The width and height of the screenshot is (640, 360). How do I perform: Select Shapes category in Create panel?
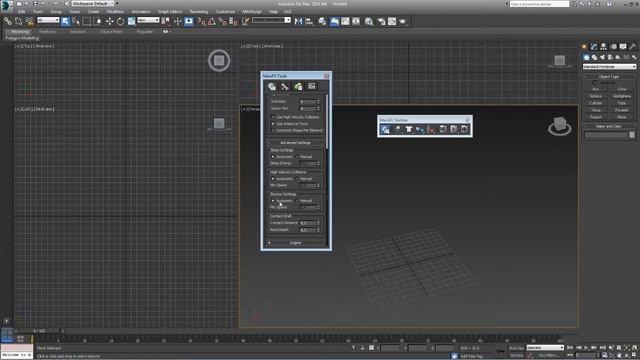[x=594, y=58]
